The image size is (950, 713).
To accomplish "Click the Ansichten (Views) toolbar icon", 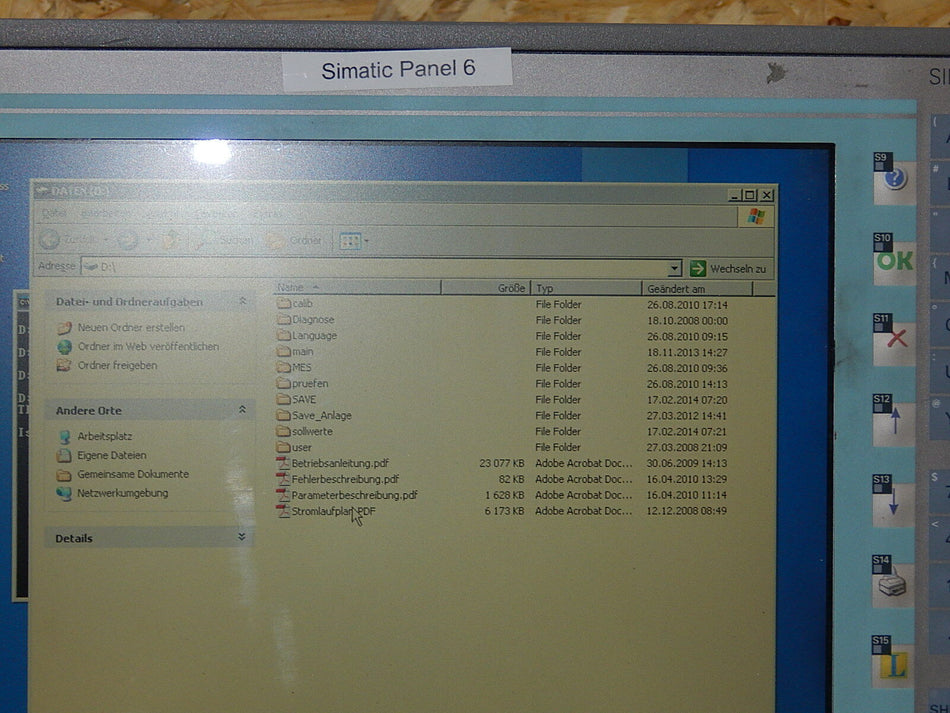I will click(350, 238).
